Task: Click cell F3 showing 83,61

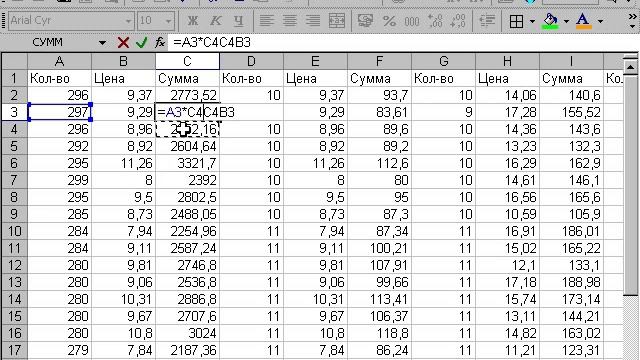Action: pos(379,112)
